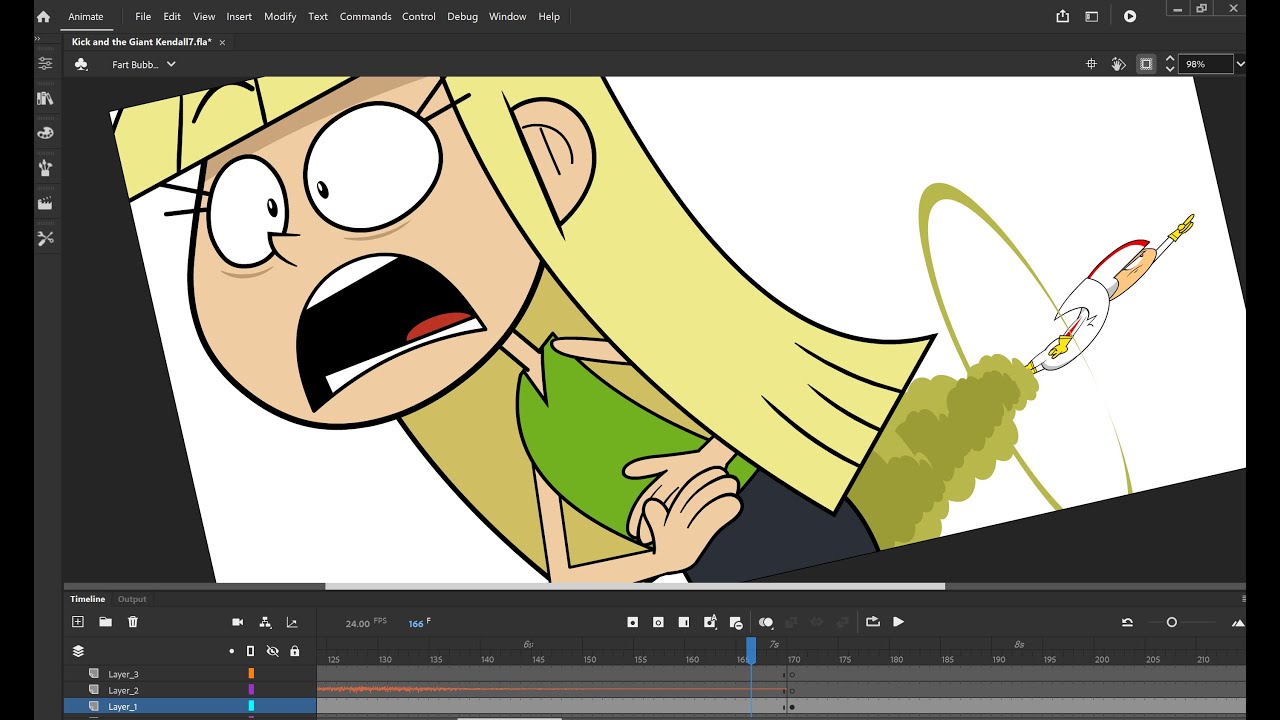
Task: Show the layer parenting view
Action: tap(265, 622)
